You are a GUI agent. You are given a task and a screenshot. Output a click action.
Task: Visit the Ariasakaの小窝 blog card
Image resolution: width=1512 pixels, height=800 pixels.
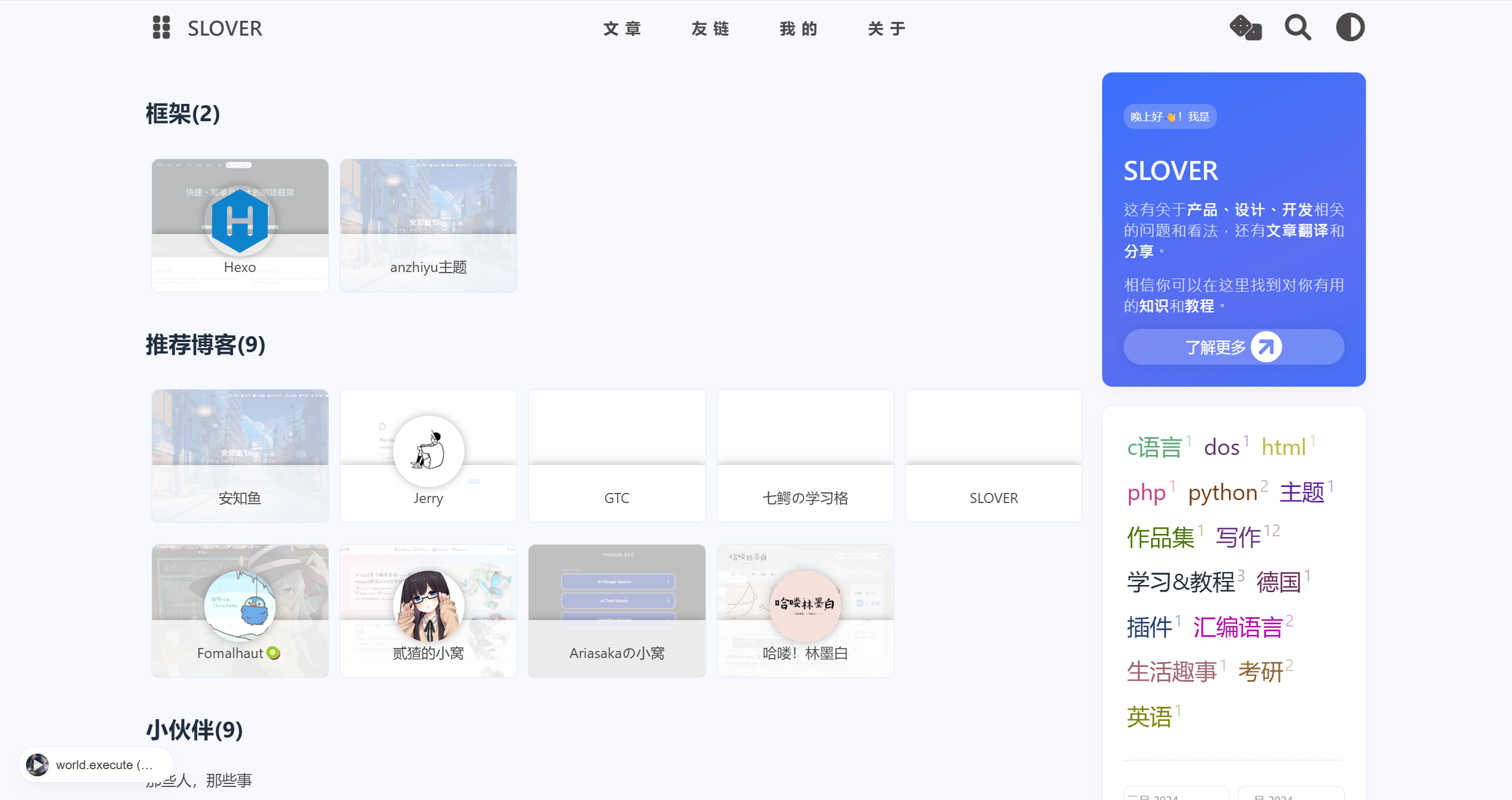(x=616, y=611)
